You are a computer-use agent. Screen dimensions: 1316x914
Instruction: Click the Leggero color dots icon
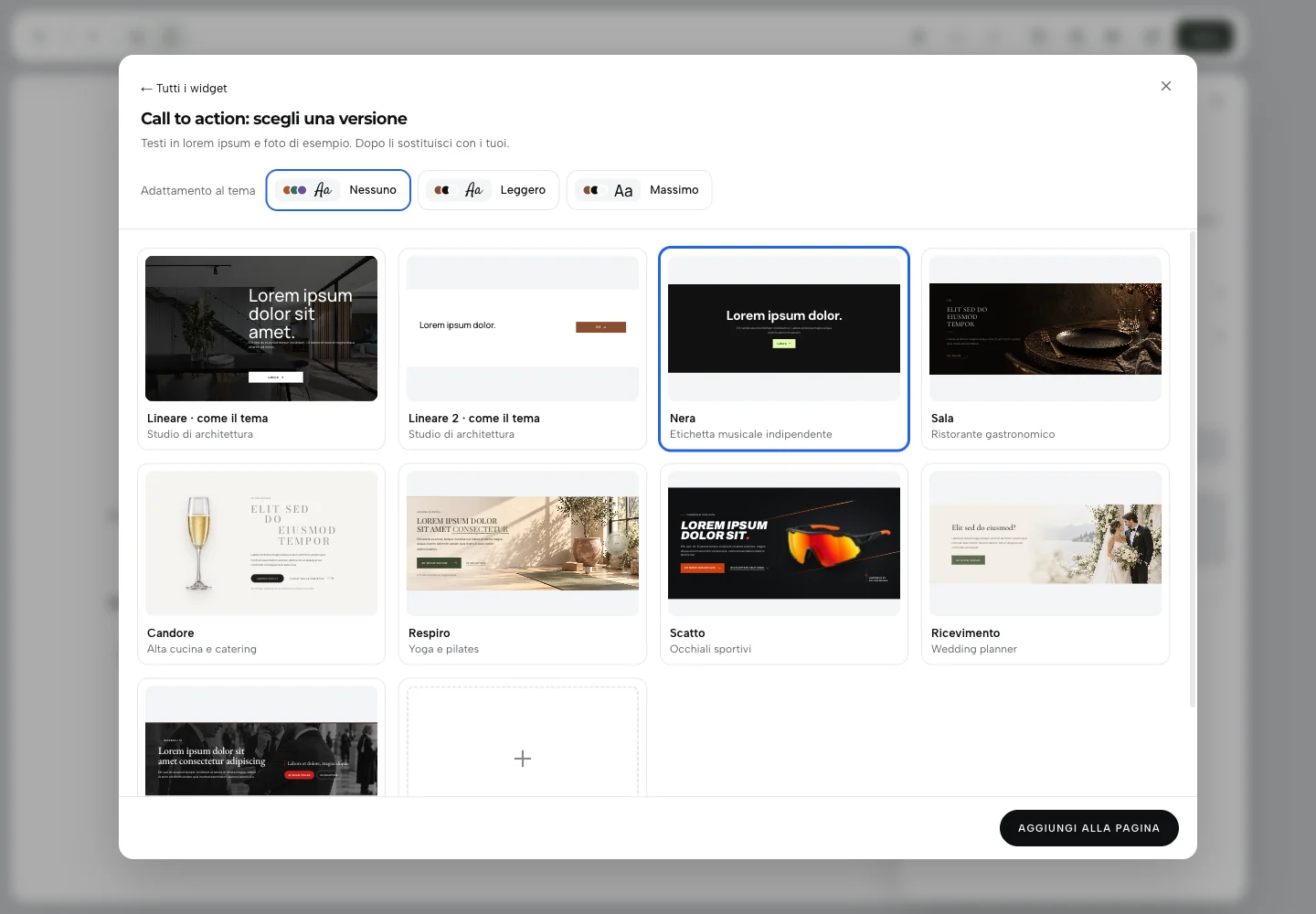(x=442, y=190)
